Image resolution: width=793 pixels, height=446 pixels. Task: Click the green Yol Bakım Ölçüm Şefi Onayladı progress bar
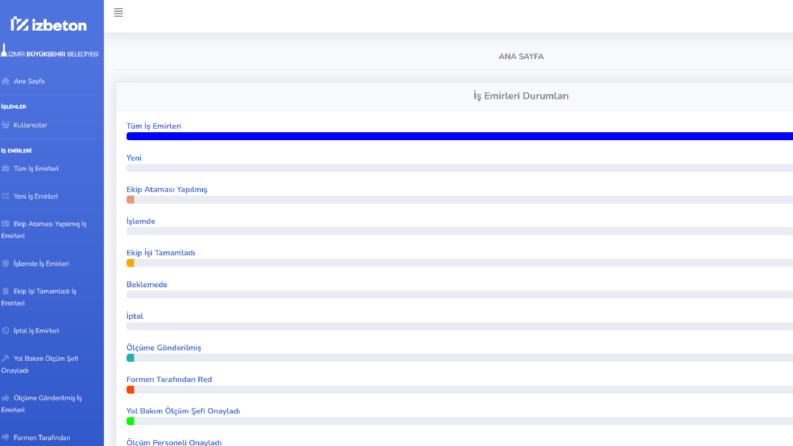pyautogui.click(x=130, y=421)
